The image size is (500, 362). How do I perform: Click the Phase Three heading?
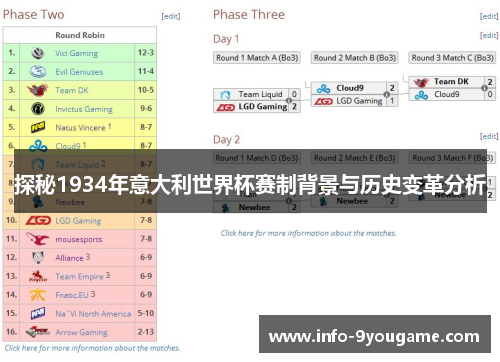point(249,15)
